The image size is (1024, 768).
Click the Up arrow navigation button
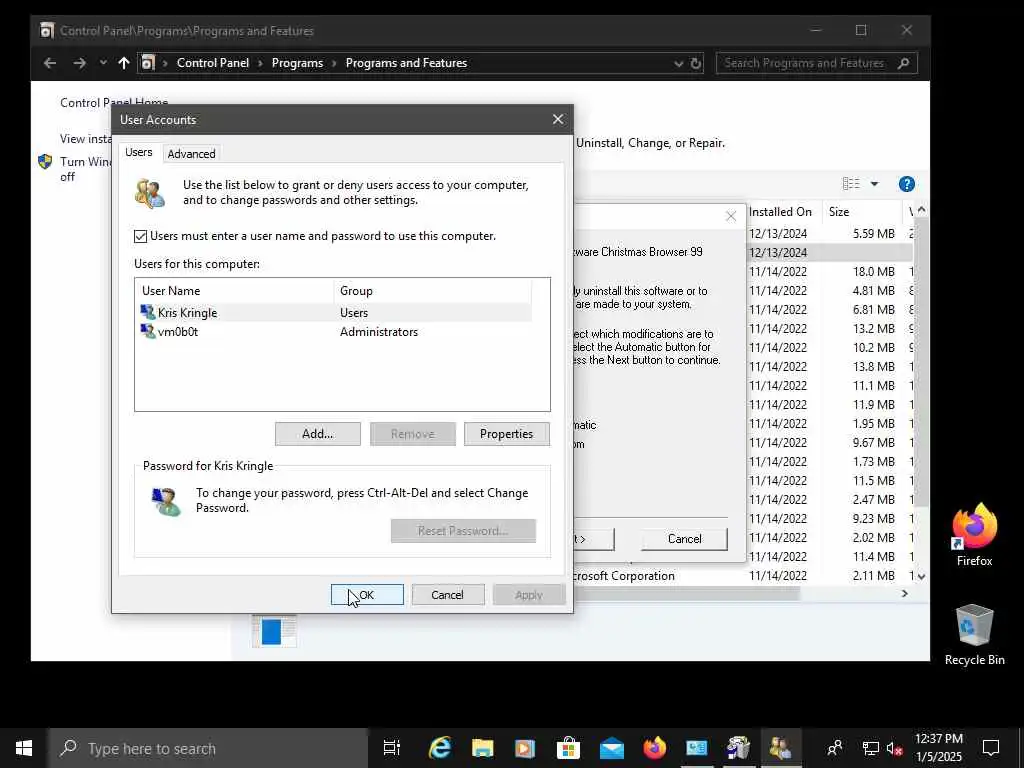pyautogui.click(x=123, y=63)
